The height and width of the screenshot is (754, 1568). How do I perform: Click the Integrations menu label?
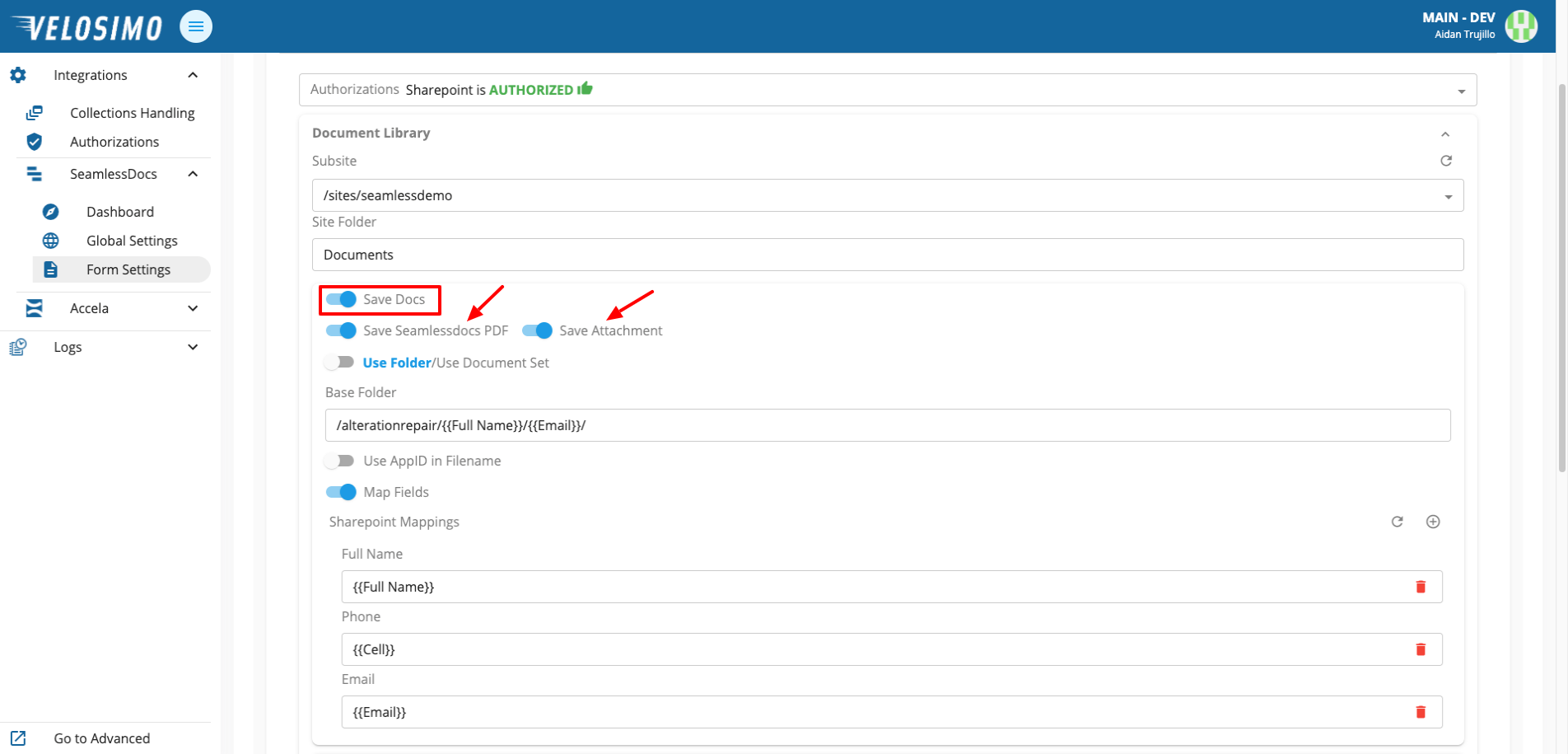pyautogui.click(x=91, y=75)
